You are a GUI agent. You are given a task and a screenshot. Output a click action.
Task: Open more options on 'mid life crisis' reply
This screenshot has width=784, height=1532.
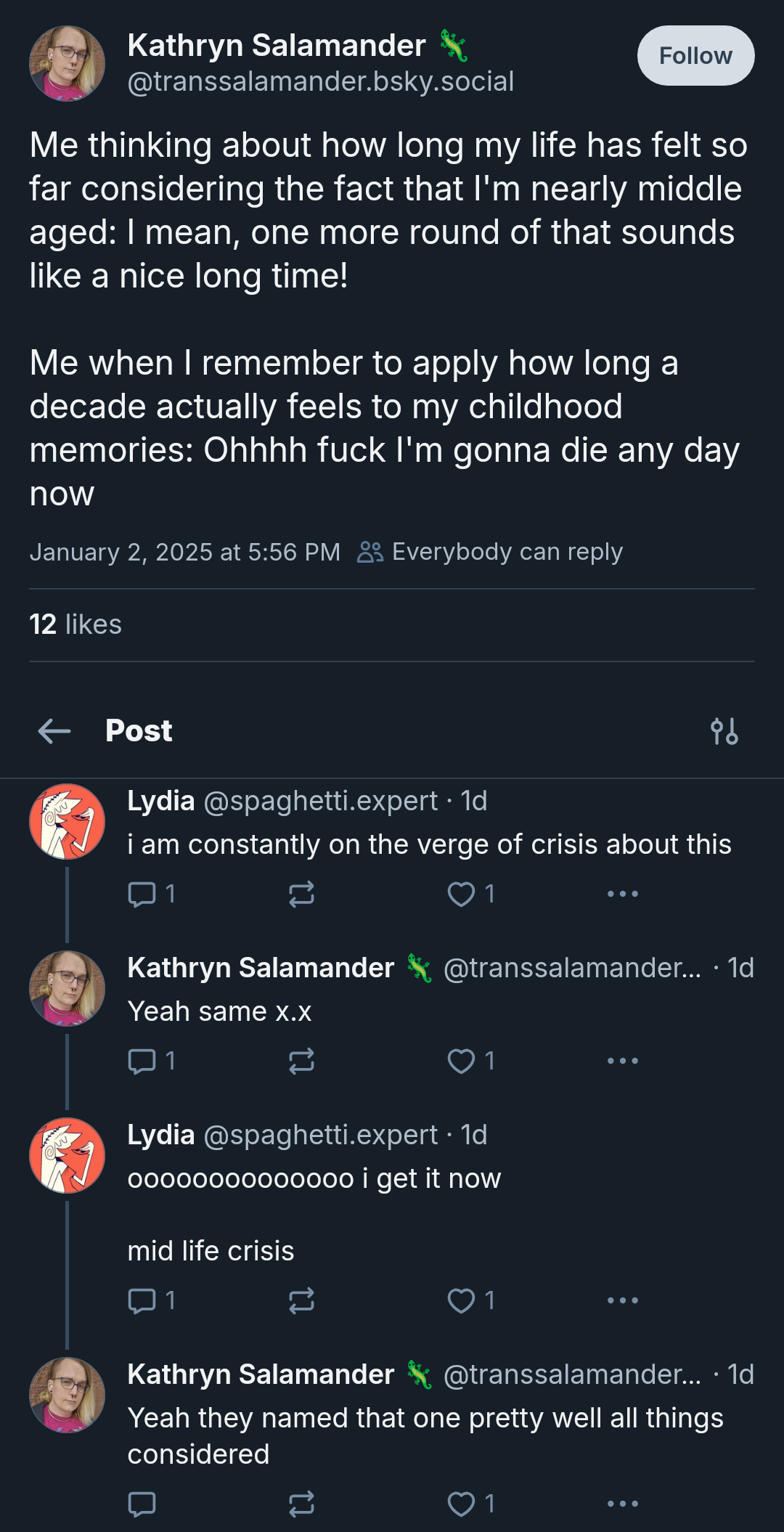click(623, 1300)
